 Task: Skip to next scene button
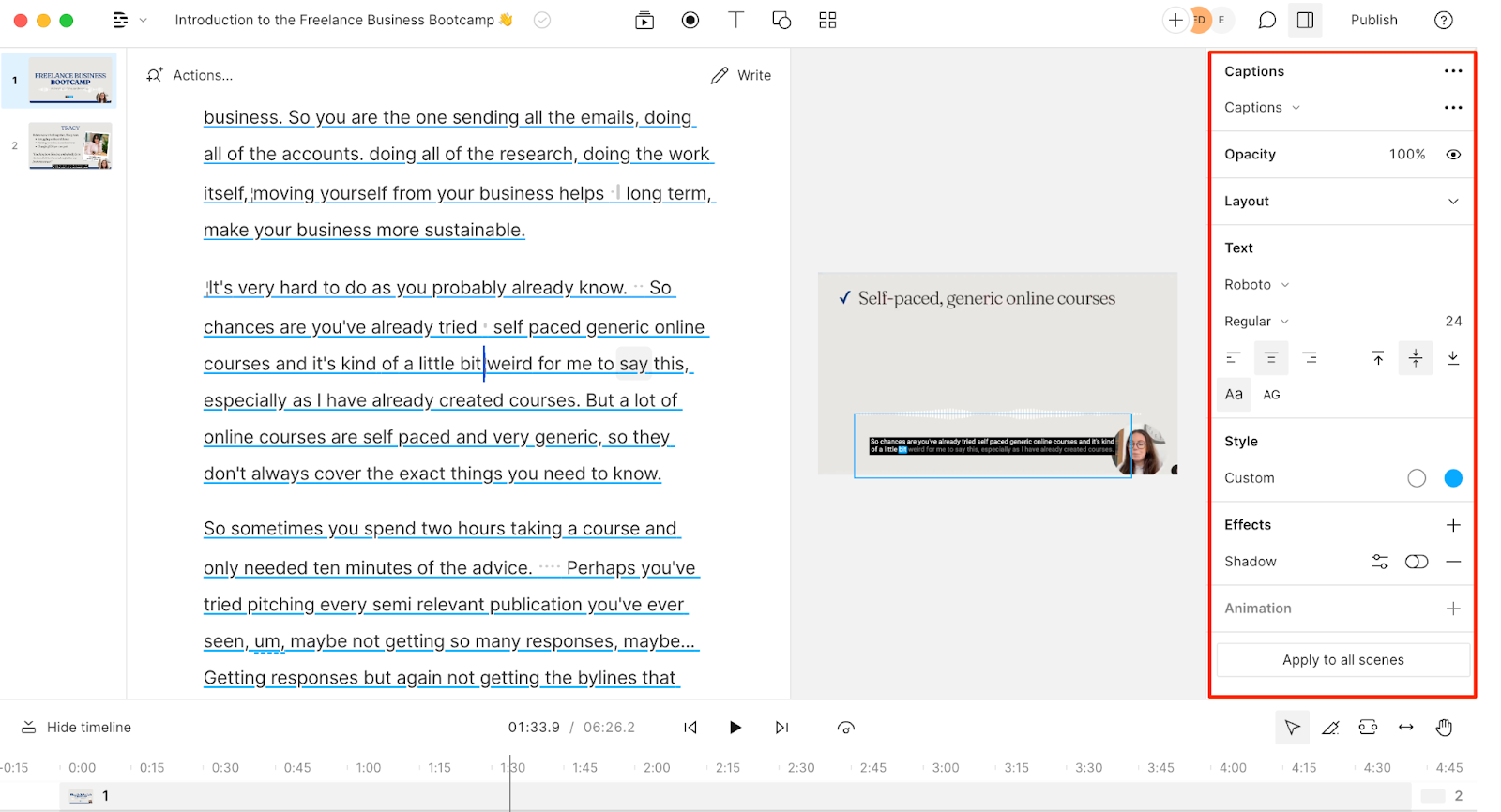coord(781,728)
